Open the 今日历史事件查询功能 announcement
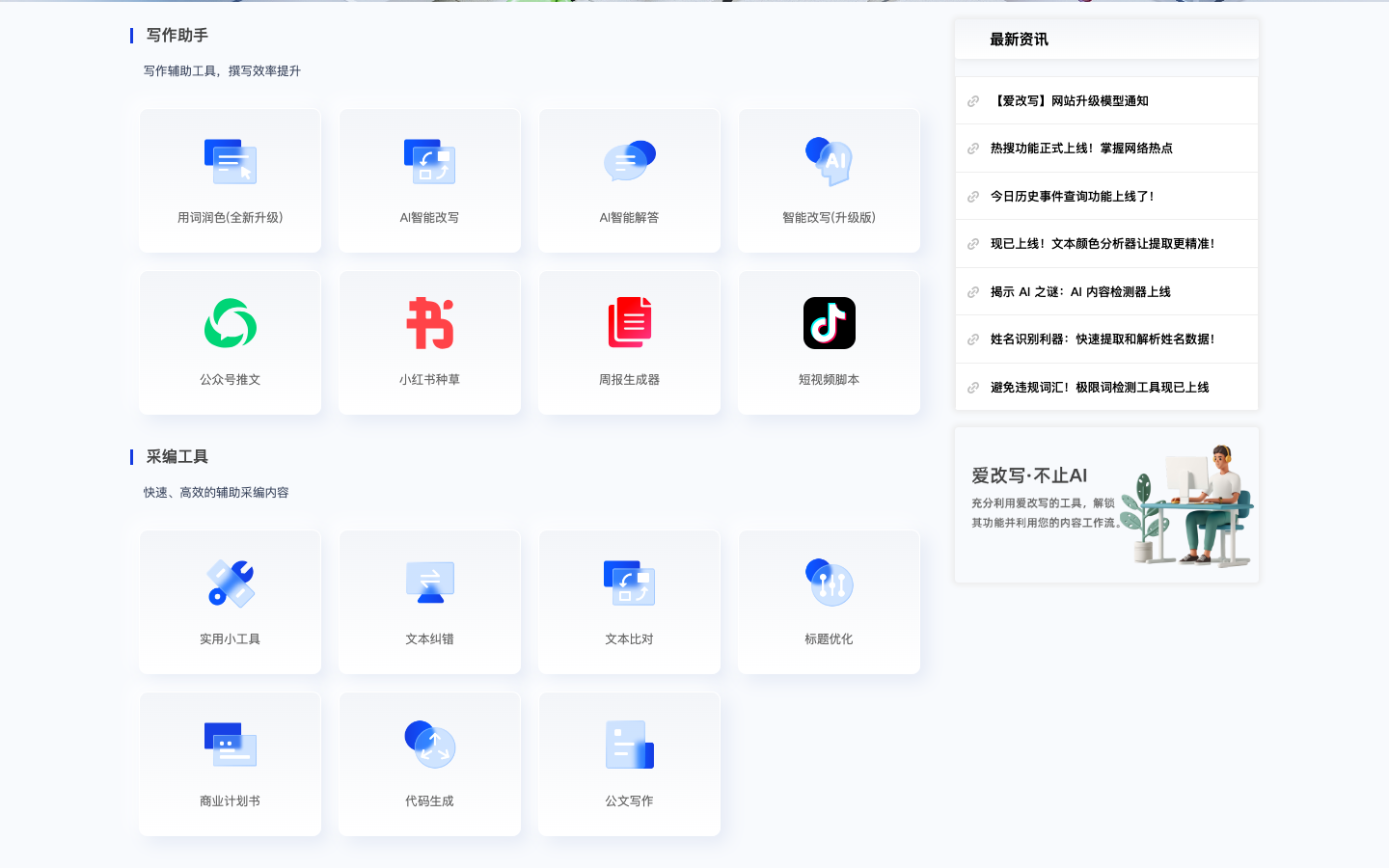This screenshot has width=1389, height=868. [x=1072, y=197]
